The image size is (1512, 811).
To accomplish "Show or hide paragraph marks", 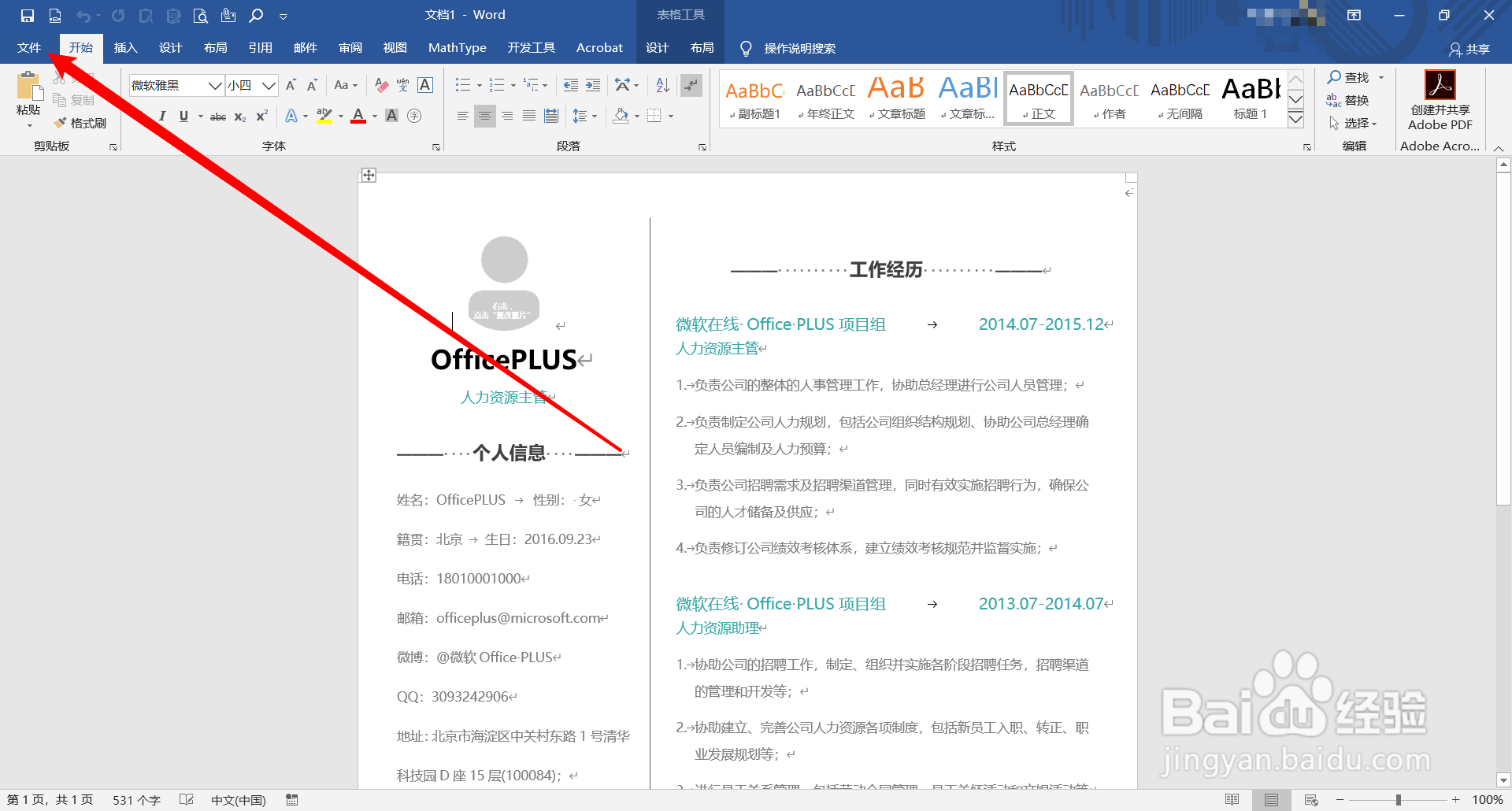I will pyautogui.click(x=691, y=85).
